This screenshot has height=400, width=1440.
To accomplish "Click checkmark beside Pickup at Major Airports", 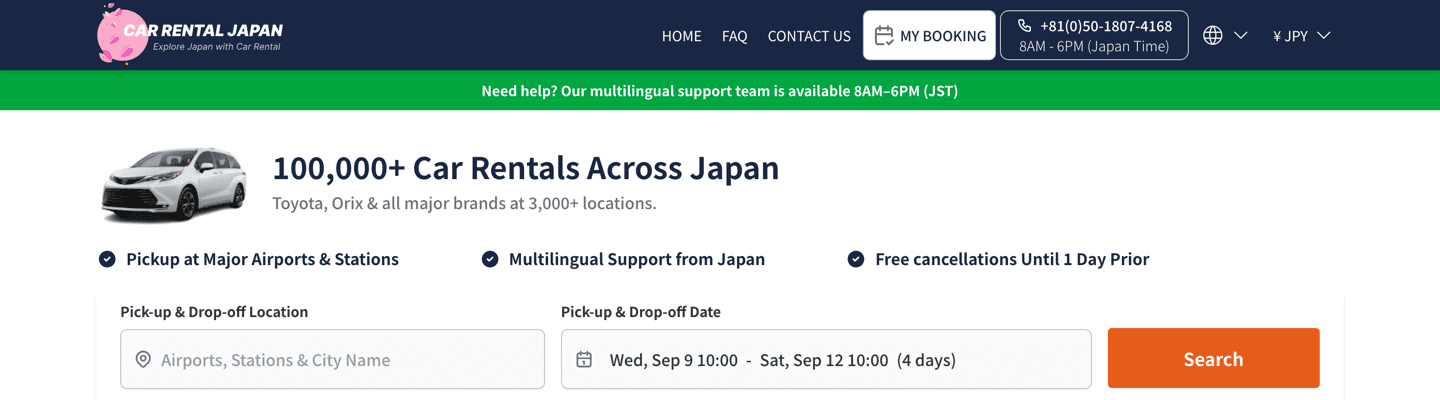I will [107, 259].
